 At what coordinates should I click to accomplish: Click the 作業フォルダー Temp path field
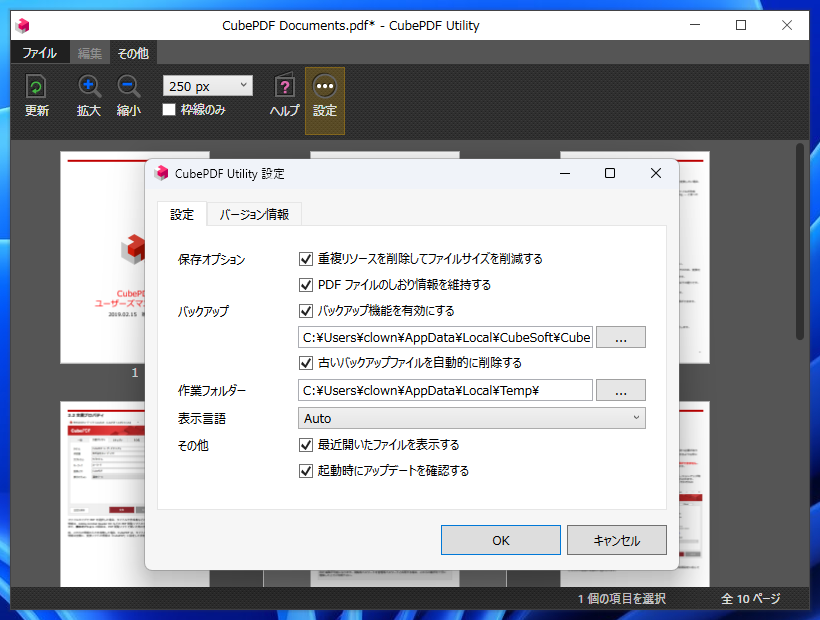[x=445, y=390]
